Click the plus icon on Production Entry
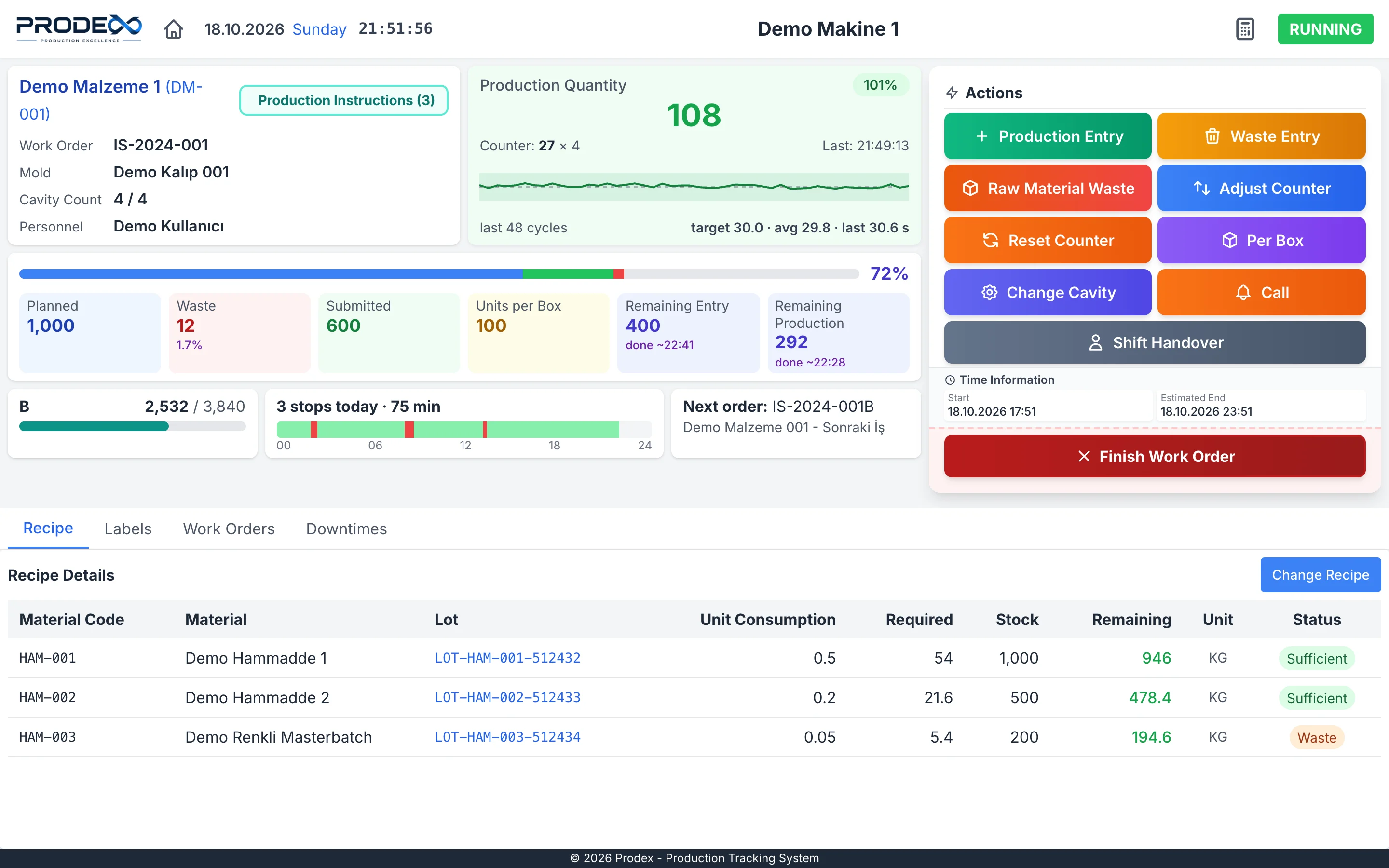1389x868 pixels. tap(981, 136)
